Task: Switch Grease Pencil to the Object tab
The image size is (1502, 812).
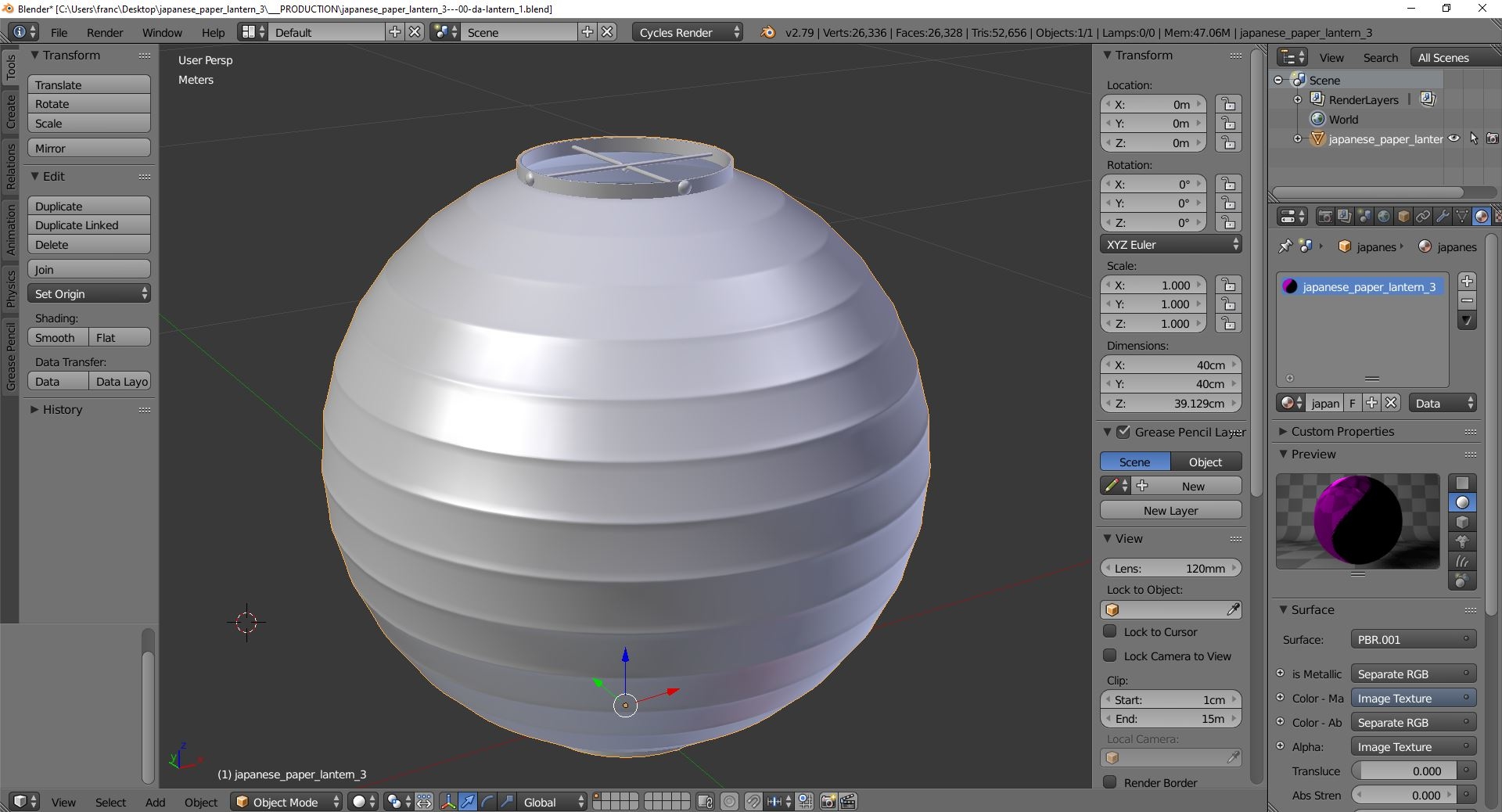Action: point(1205,462)
